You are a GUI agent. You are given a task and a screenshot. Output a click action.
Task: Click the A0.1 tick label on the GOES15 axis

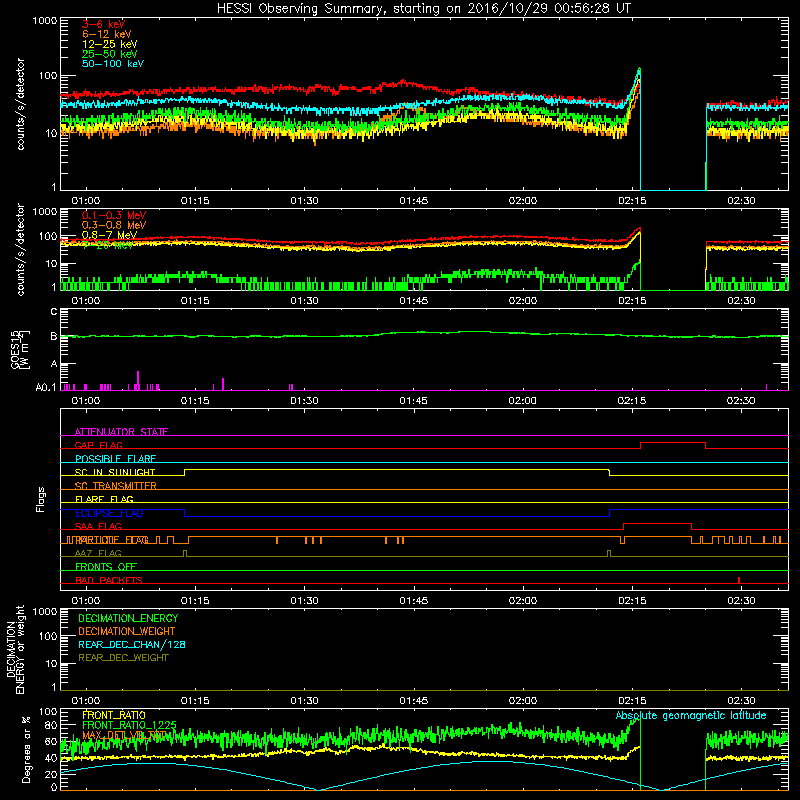[46, 387]
